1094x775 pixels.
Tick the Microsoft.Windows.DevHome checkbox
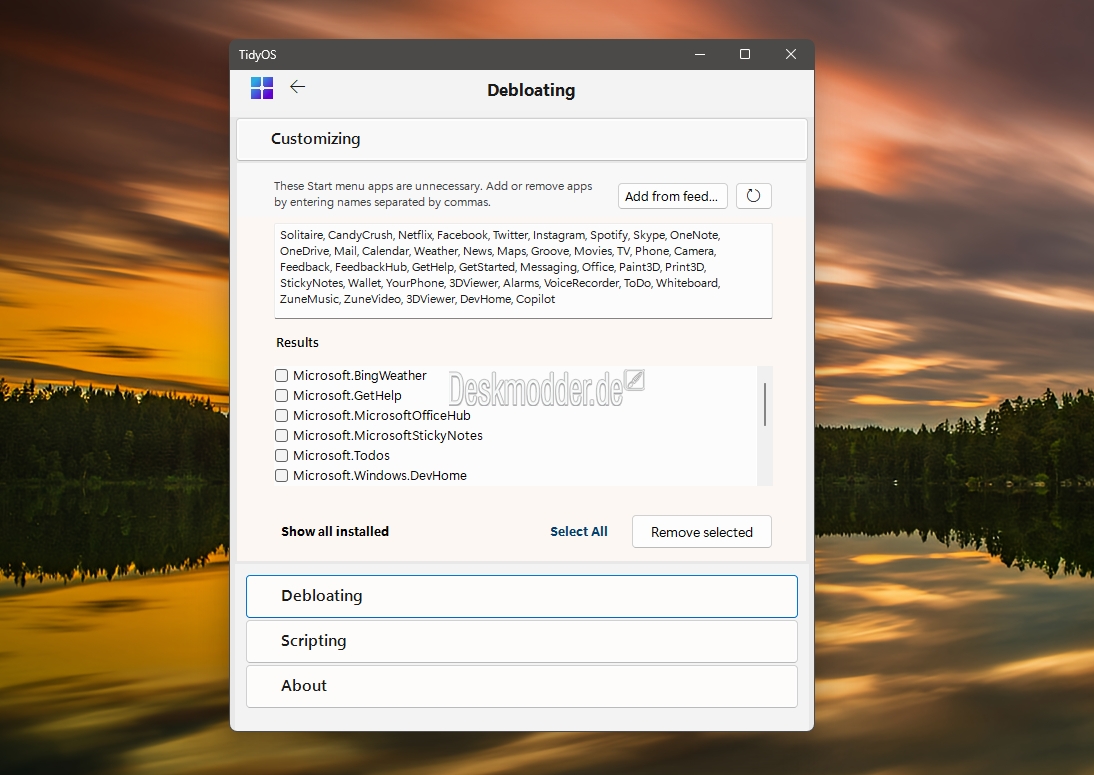[x=282, y=476]
